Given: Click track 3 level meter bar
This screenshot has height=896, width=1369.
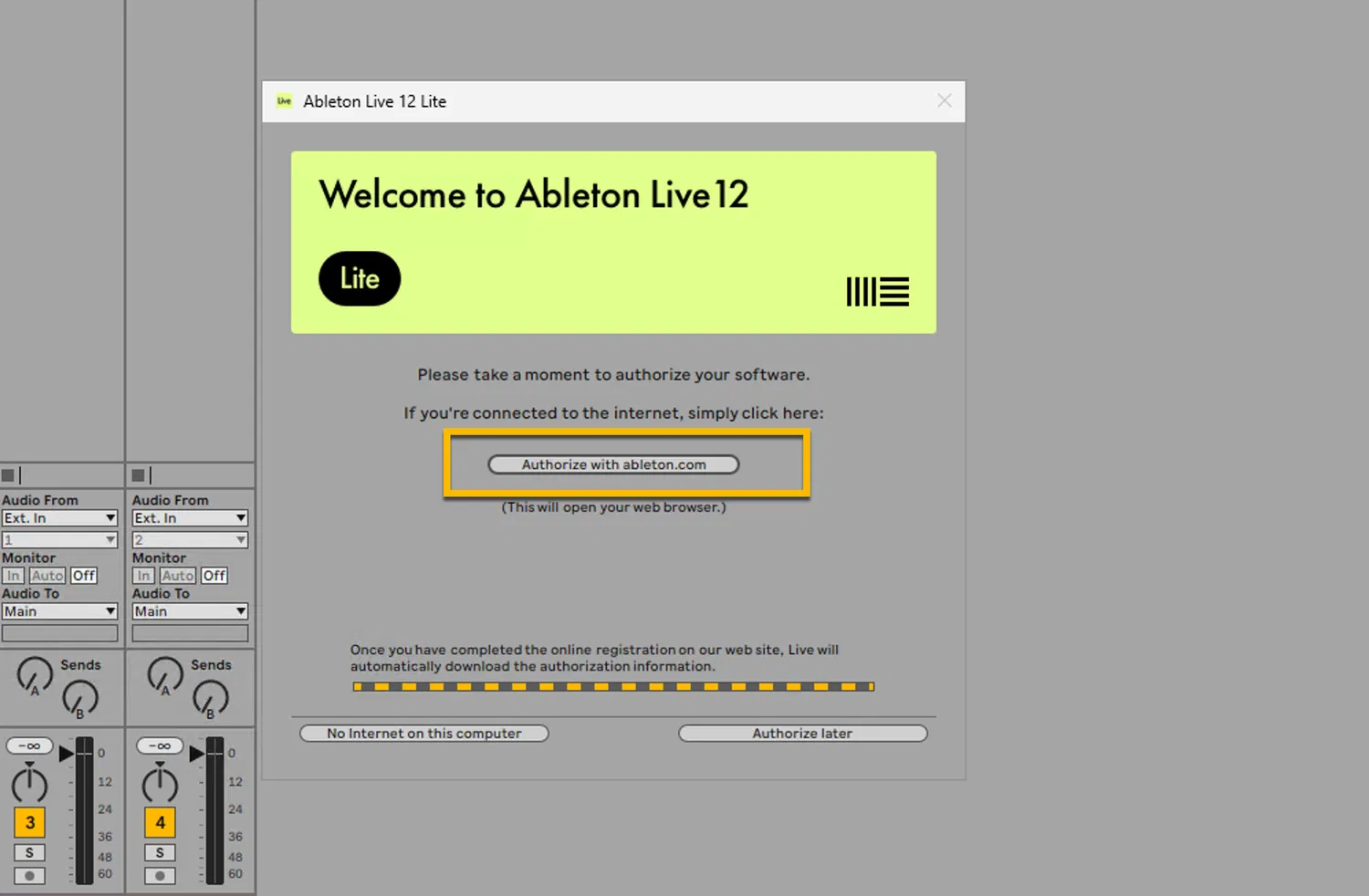Looking at the screenshot, I should tap(84, 810).
